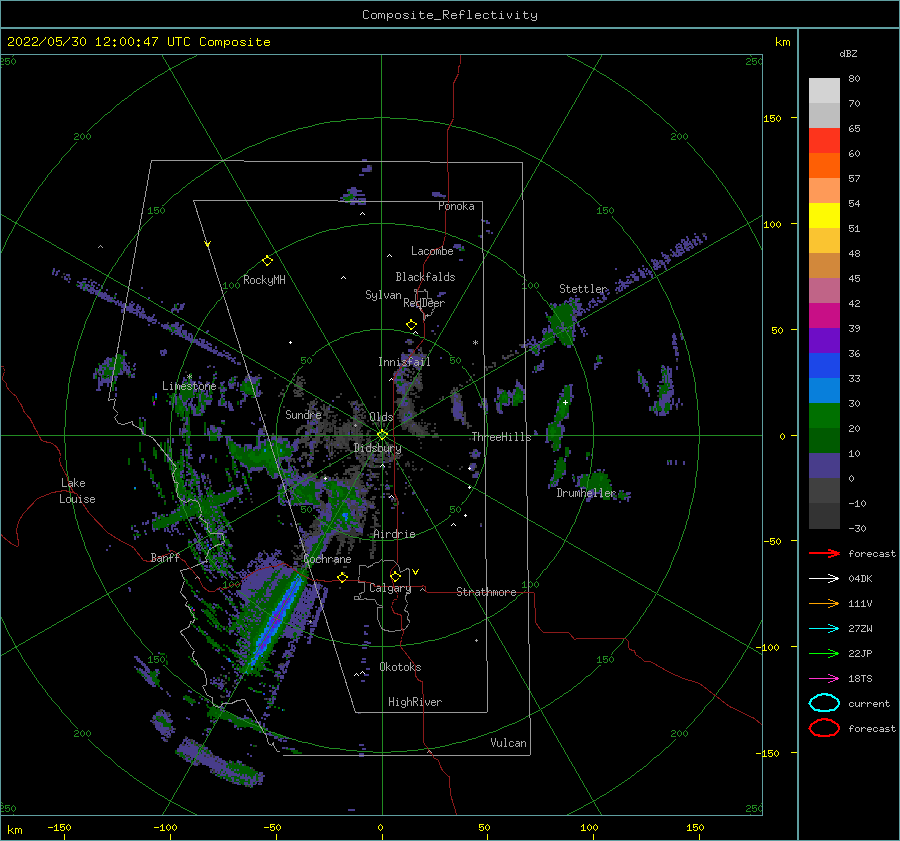The height and width of the screenshot is (841, 900).
Task: Click the Okotoks label
Action: point(400,667)
